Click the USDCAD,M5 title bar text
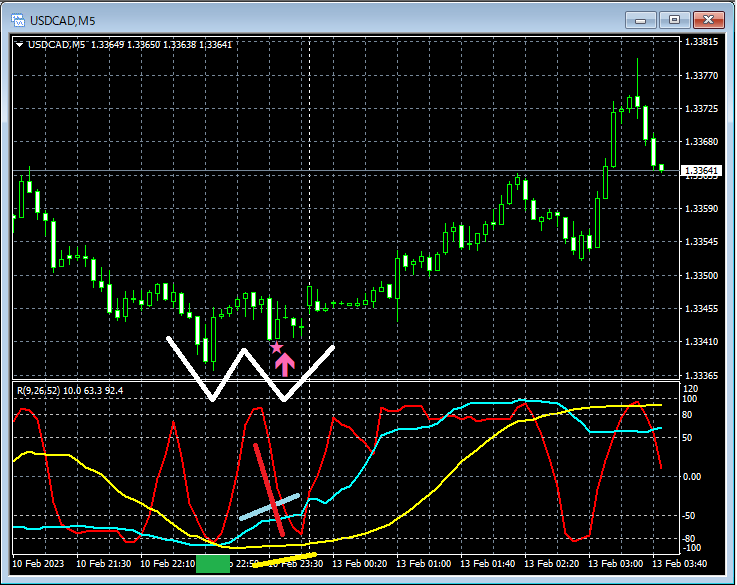This screenshot has width=737, height=585. coord(63,21)
